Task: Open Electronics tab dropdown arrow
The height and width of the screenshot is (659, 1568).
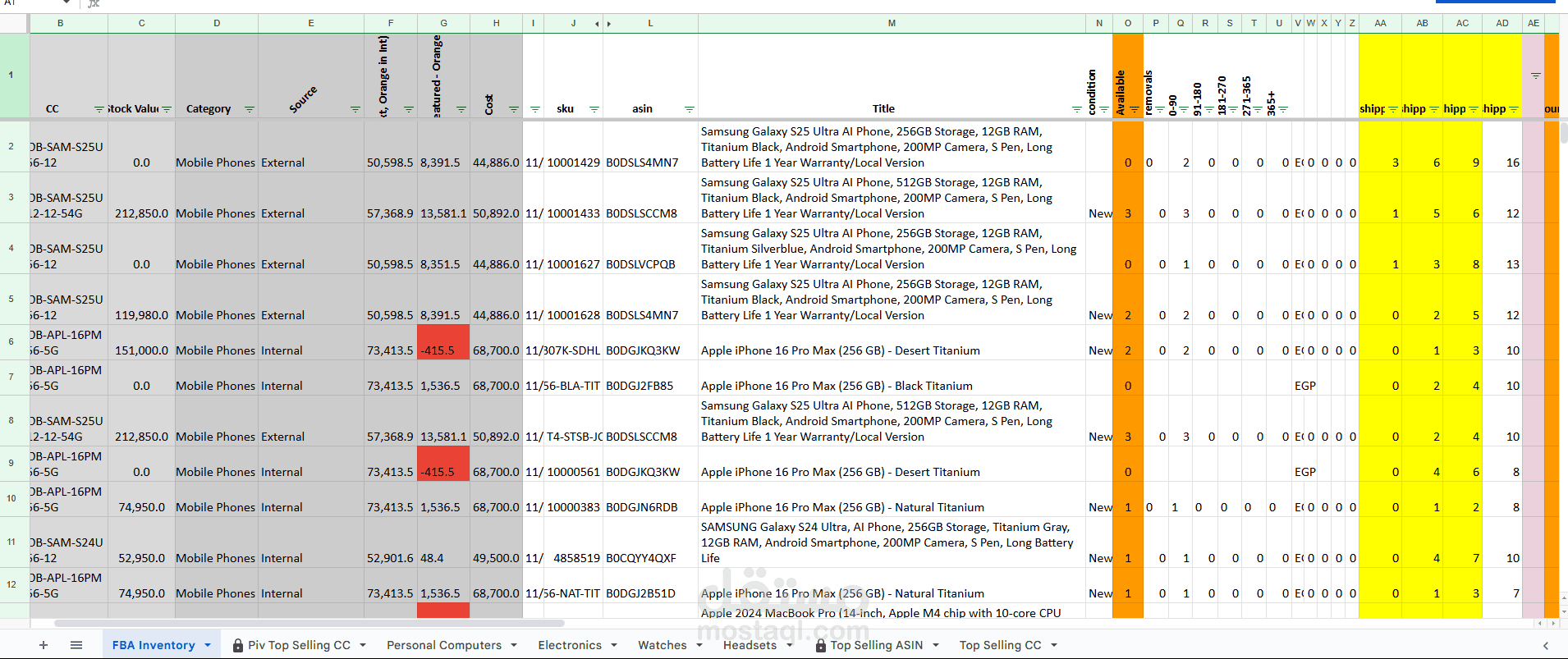Action: (x=614, y=645)
